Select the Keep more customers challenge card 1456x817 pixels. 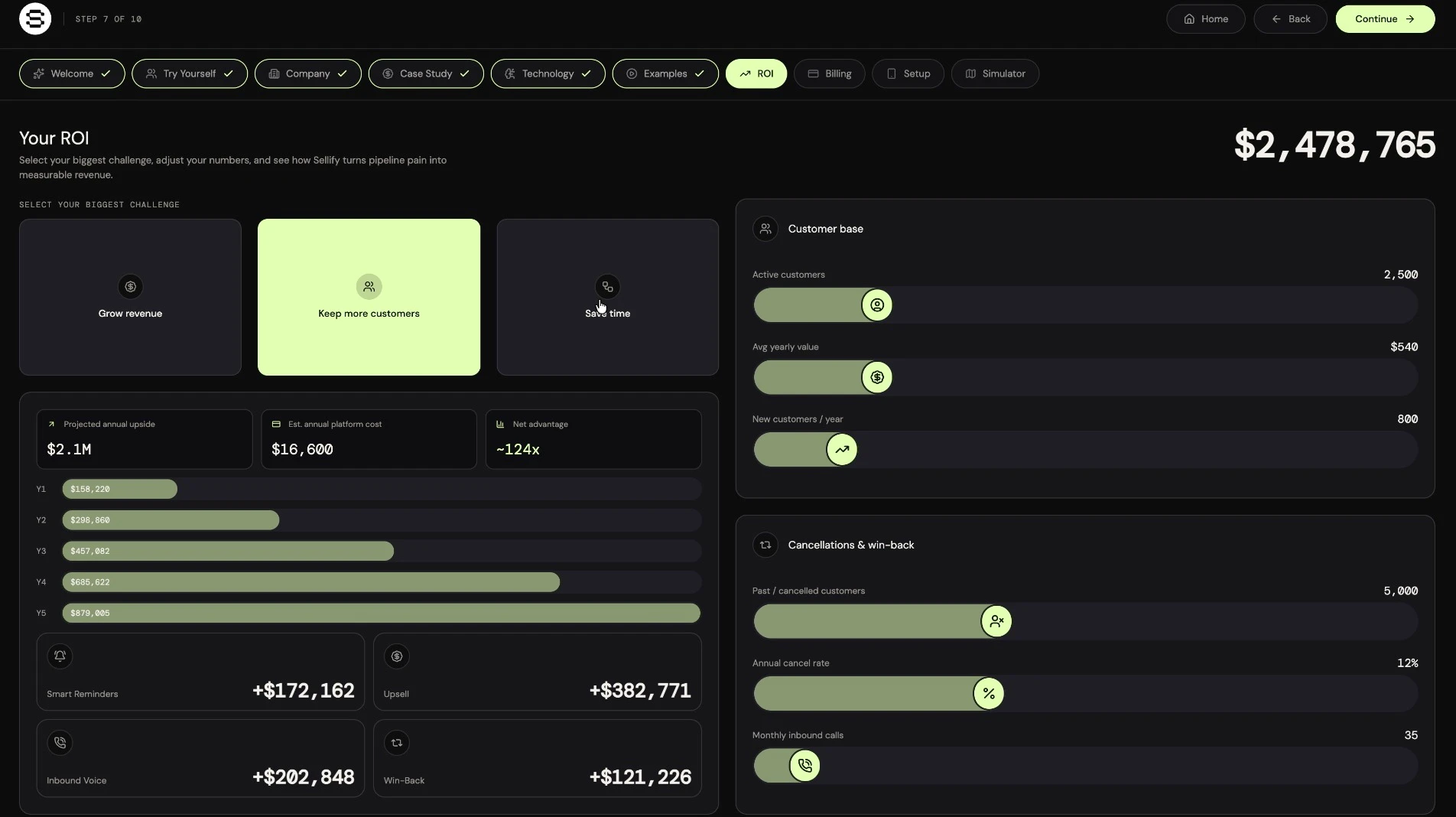coord(369,297)
